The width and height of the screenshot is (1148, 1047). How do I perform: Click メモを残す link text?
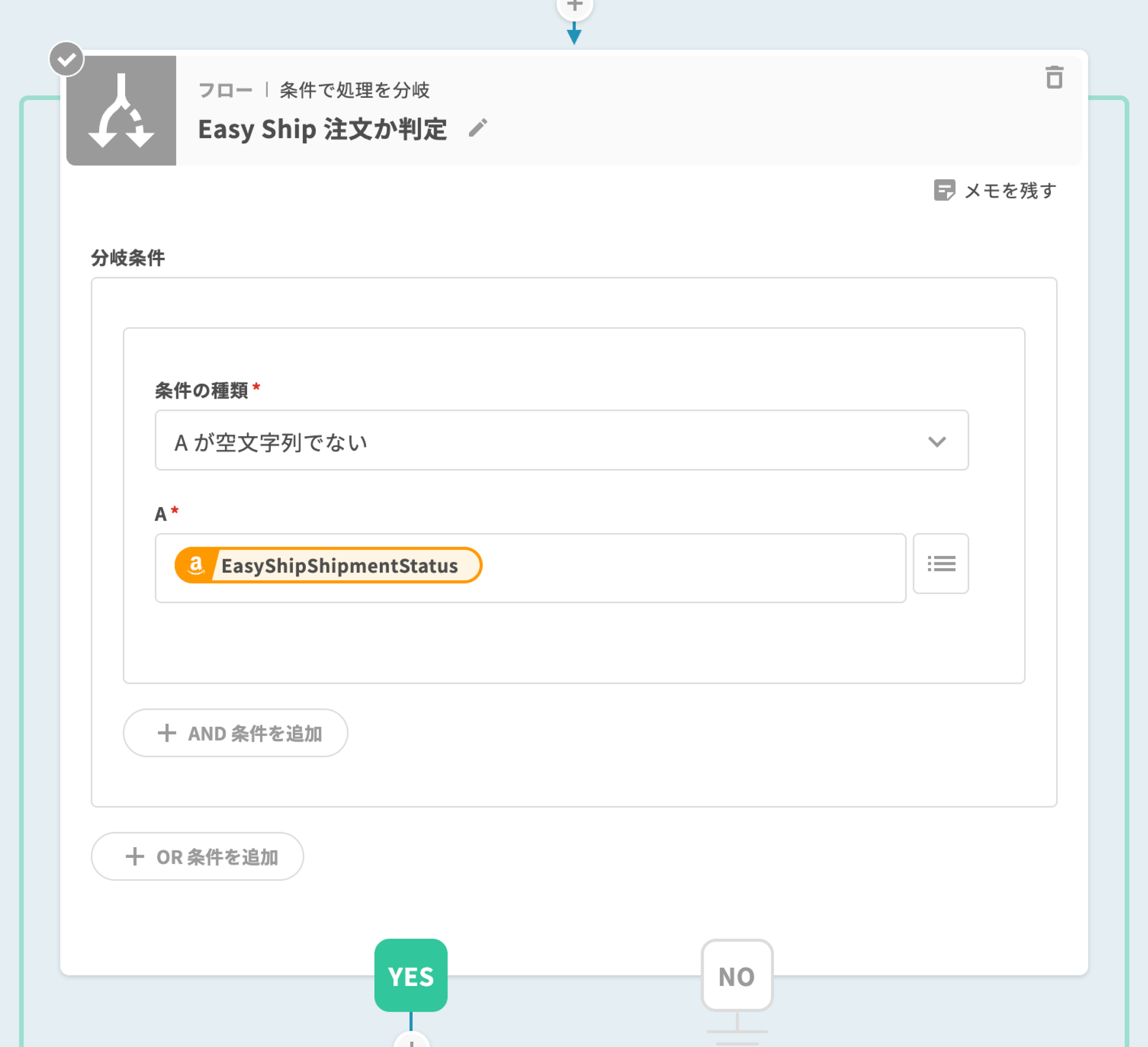tap(1010, 190)
